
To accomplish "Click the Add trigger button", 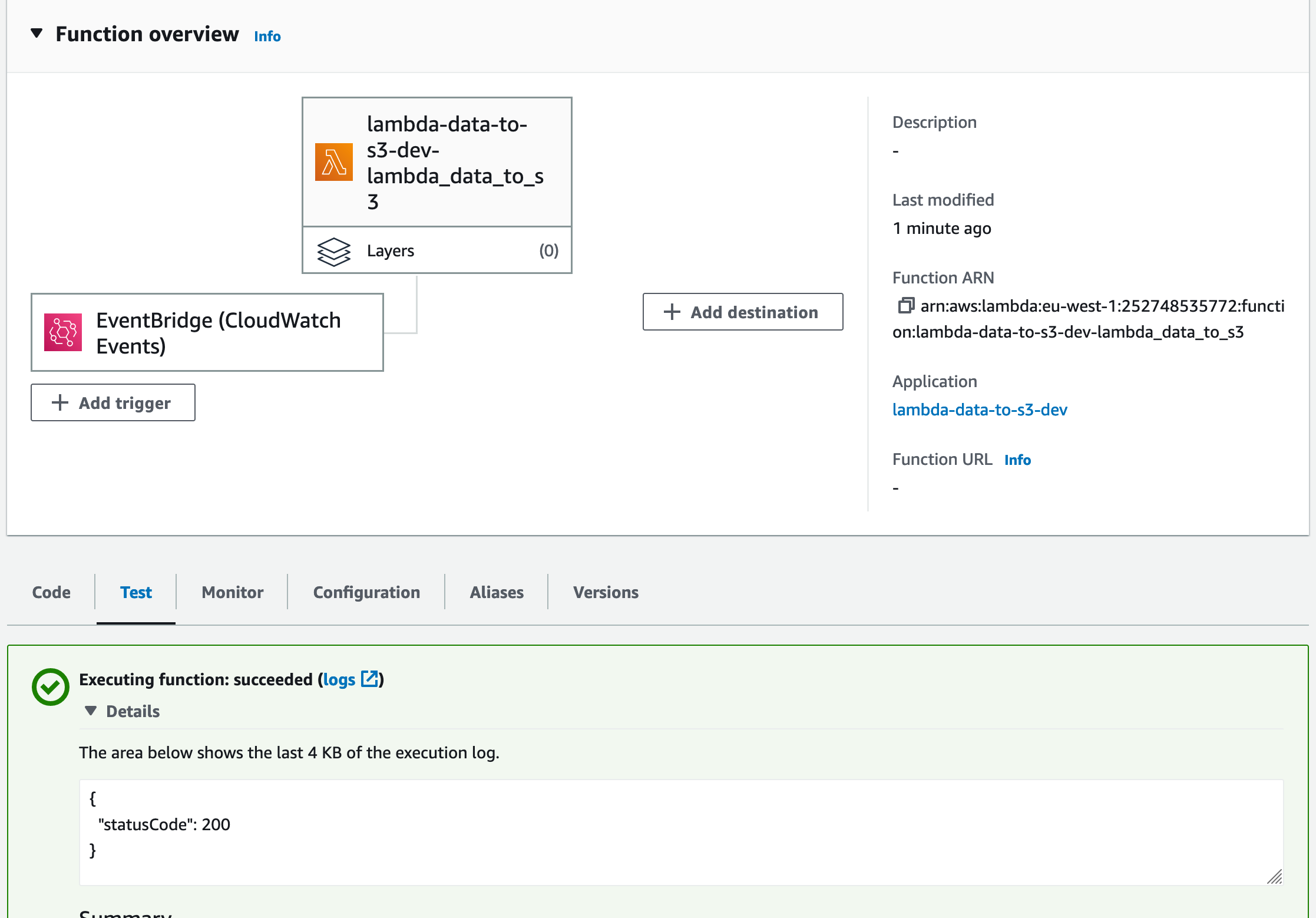I will click(113, 402).
